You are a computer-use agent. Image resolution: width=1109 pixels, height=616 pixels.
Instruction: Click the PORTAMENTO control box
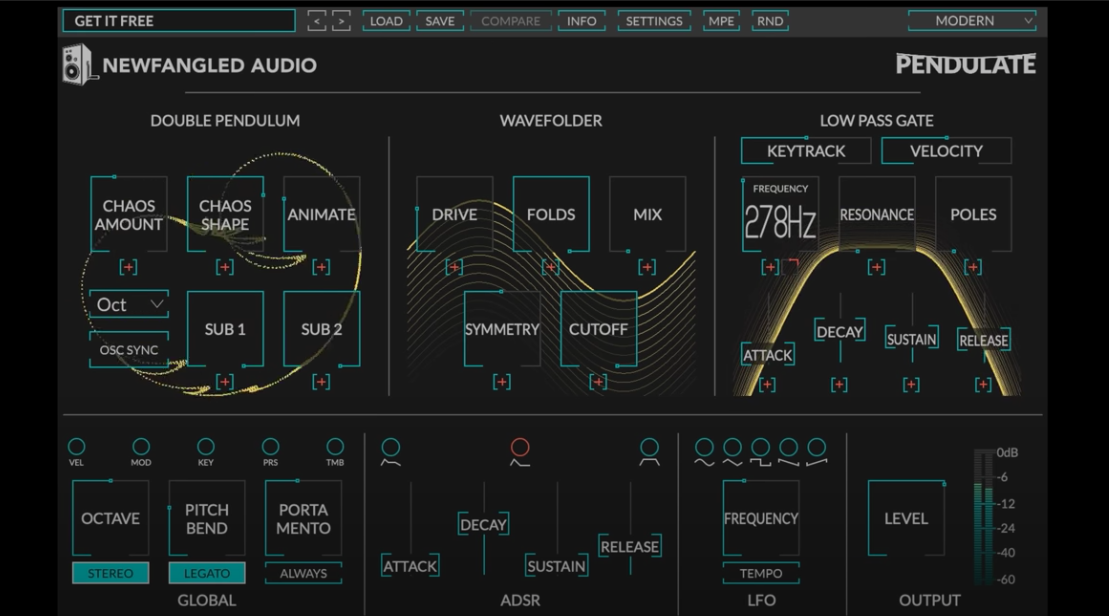(x=303, y=518)
